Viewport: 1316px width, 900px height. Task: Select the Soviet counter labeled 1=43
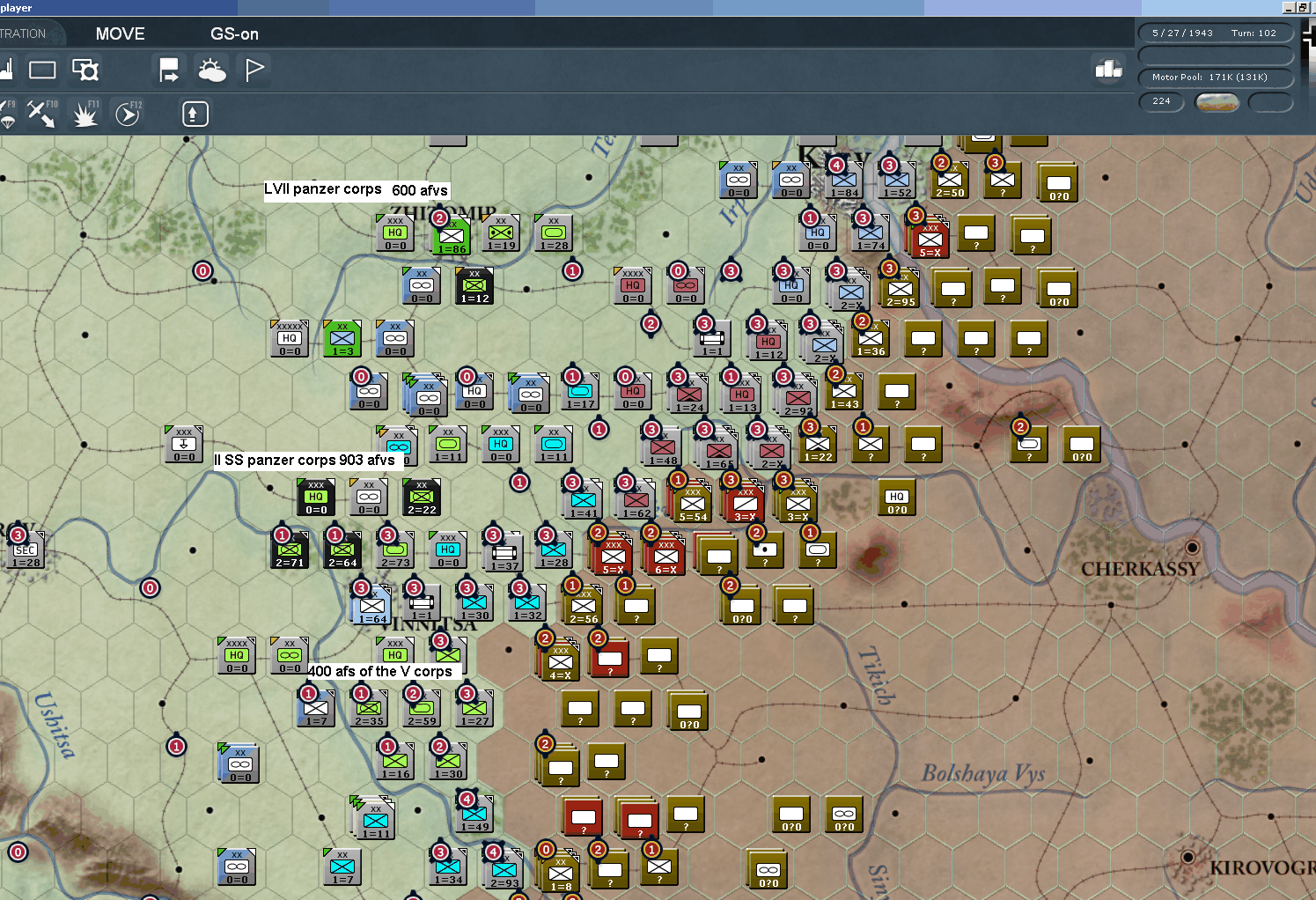843,391
